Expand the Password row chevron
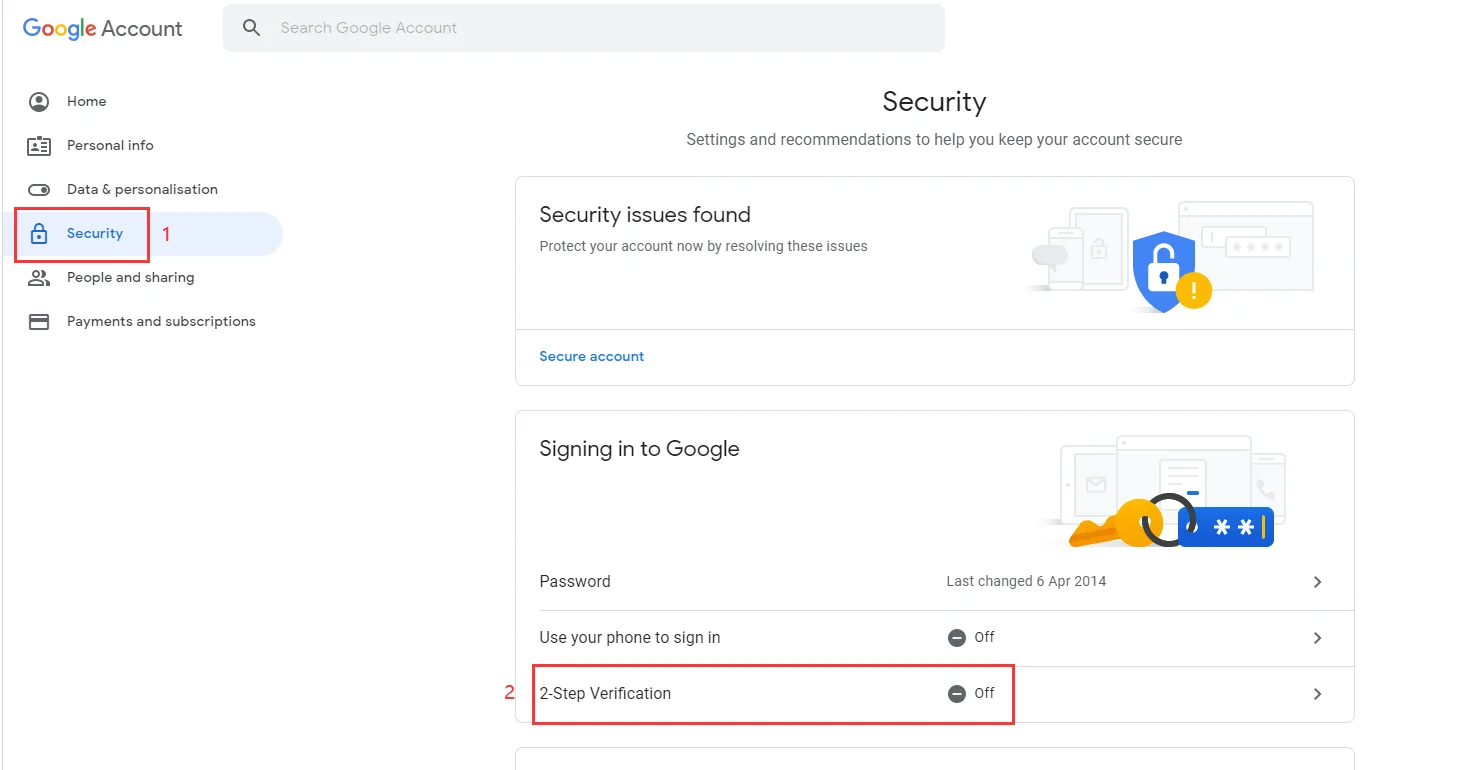The image size is (1467, 770). click(1317, 582)
